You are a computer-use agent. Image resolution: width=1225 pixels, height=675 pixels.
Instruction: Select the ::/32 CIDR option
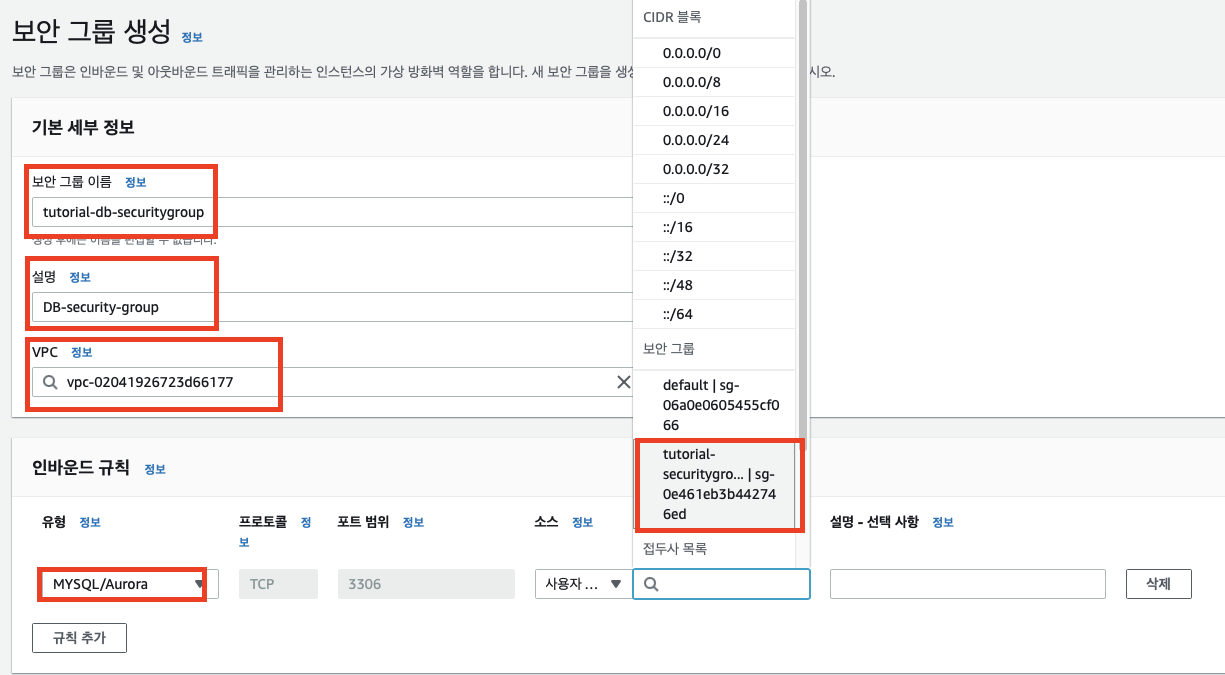(714, 256)
